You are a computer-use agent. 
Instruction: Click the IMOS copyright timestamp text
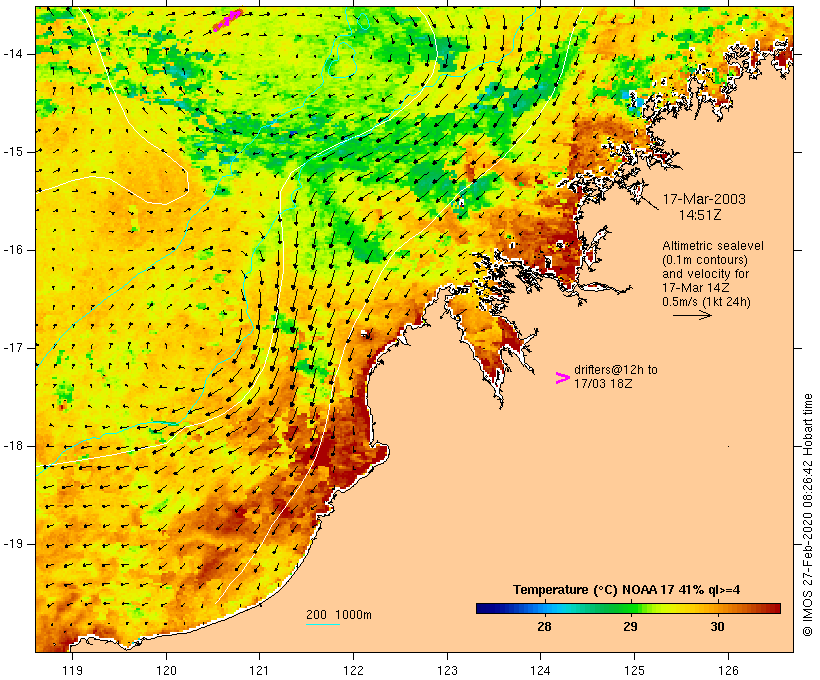[x=807, y=515]
